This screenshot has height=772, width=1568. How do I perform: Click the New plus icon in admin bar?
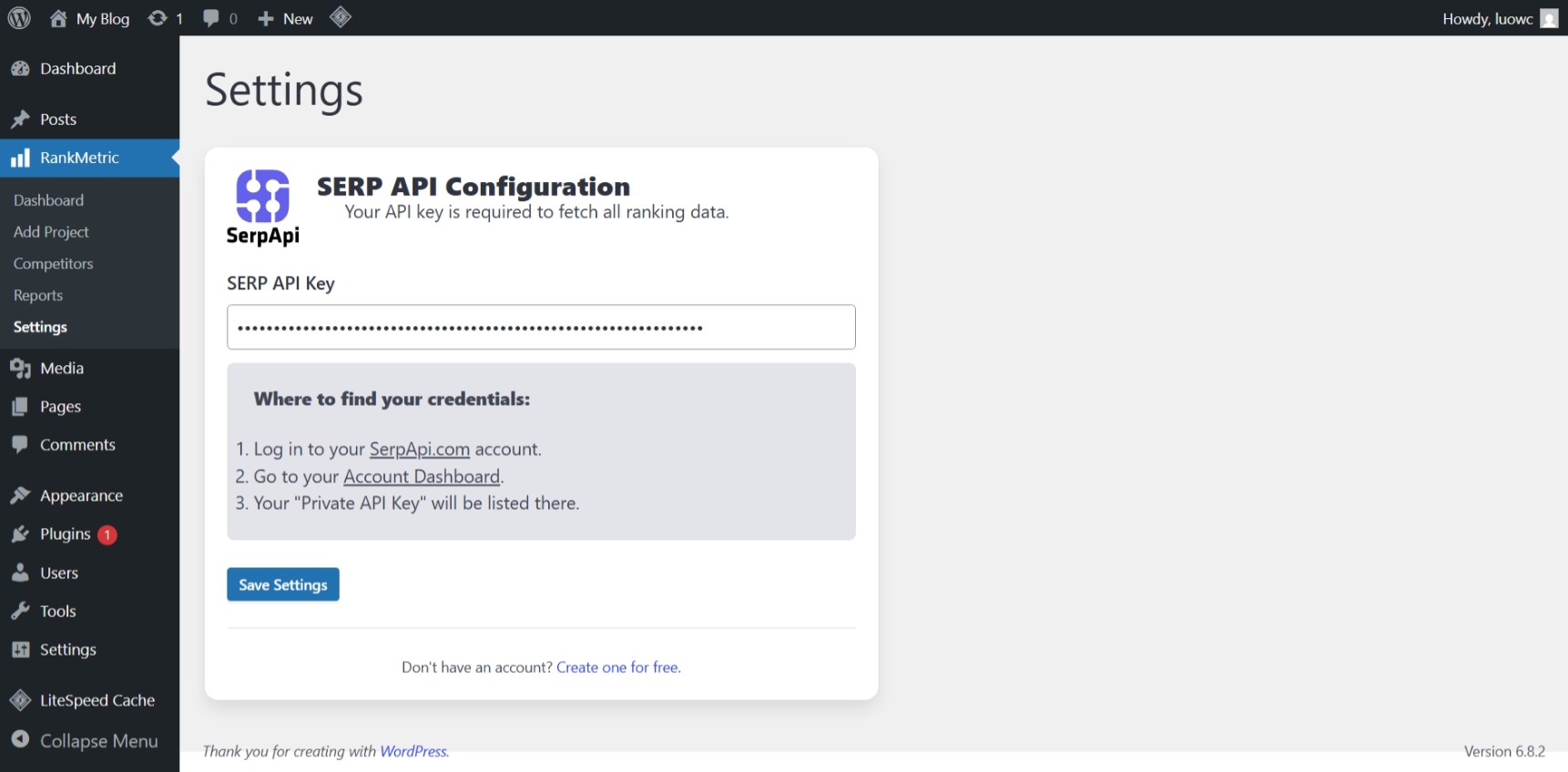(x=265, y=18)
